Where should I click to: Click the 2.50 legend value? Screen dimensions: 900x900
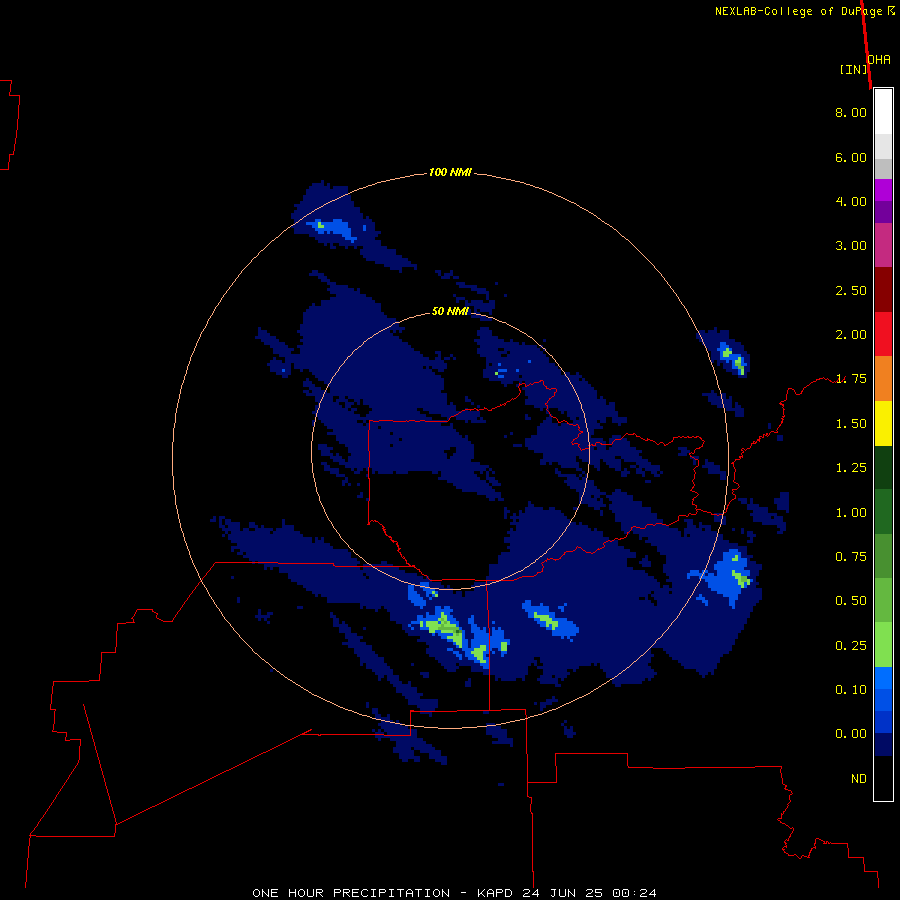point(851,290)
